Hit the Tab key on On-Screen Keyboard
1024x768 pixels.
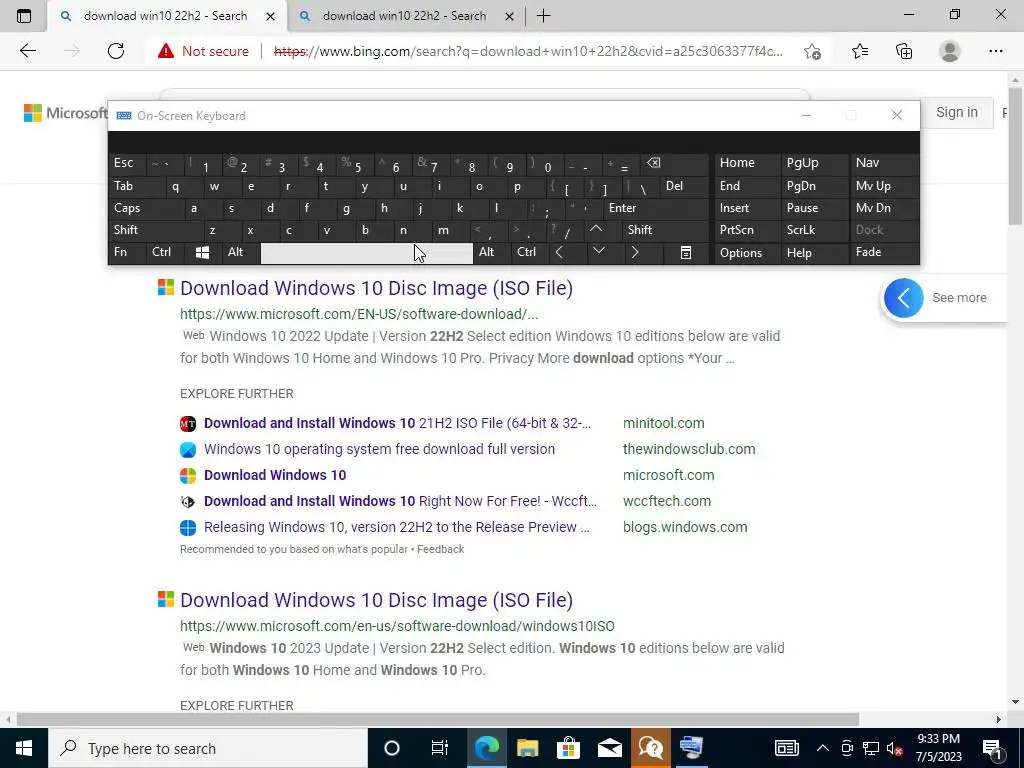pyautogui.click(x=136, y=186)
